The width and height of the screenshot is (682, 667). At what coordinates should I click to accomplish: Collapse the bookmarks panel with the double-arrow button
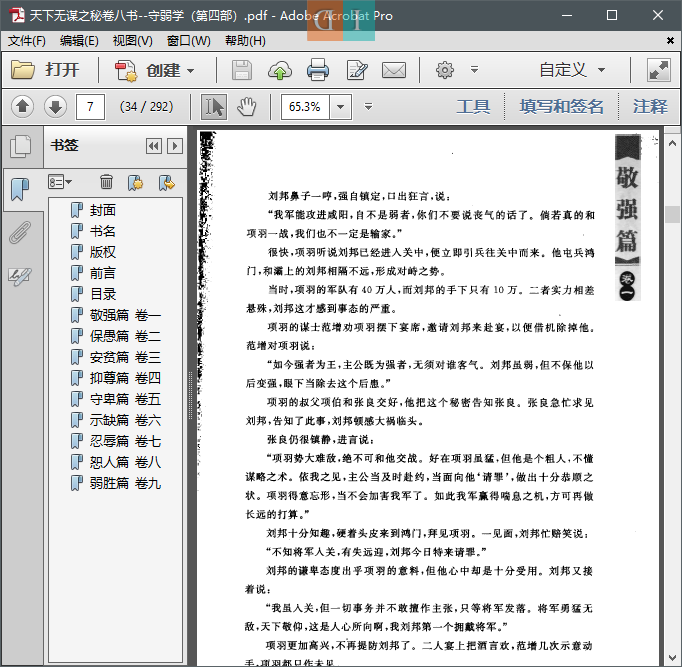pyautogui.click(x=154, y=146)
